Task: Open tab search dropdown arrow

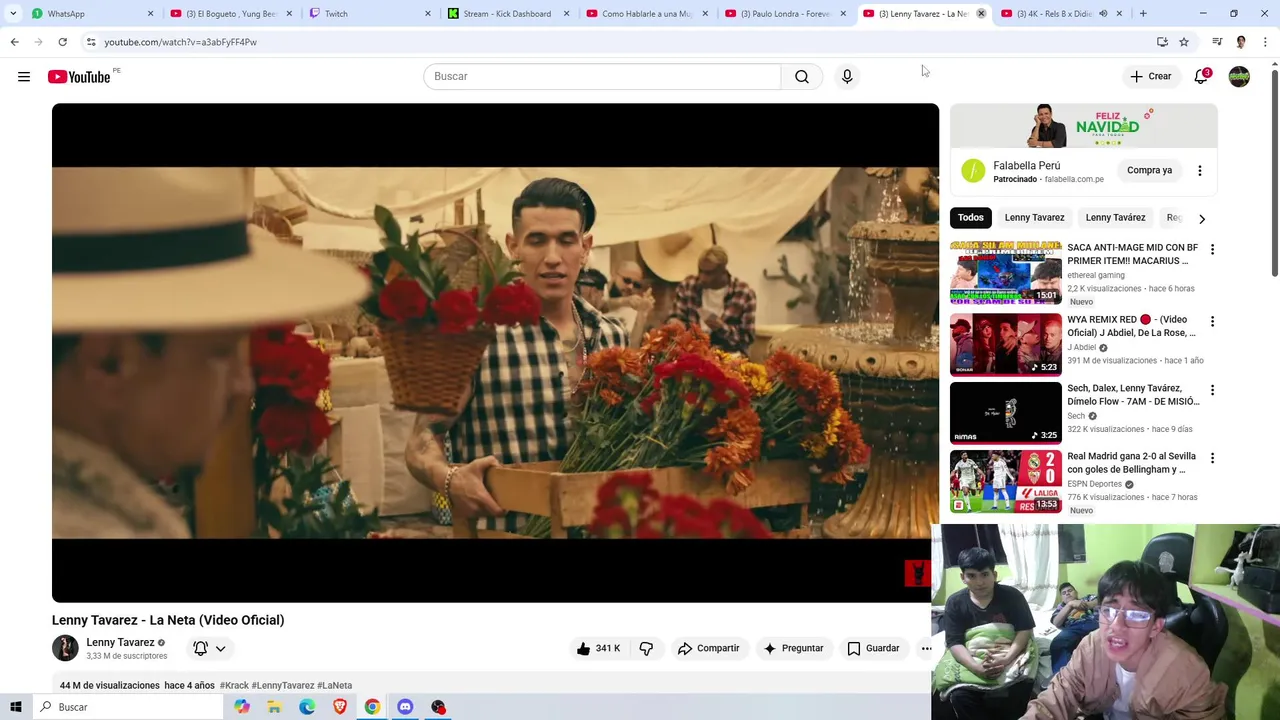Action: [13, 14]
